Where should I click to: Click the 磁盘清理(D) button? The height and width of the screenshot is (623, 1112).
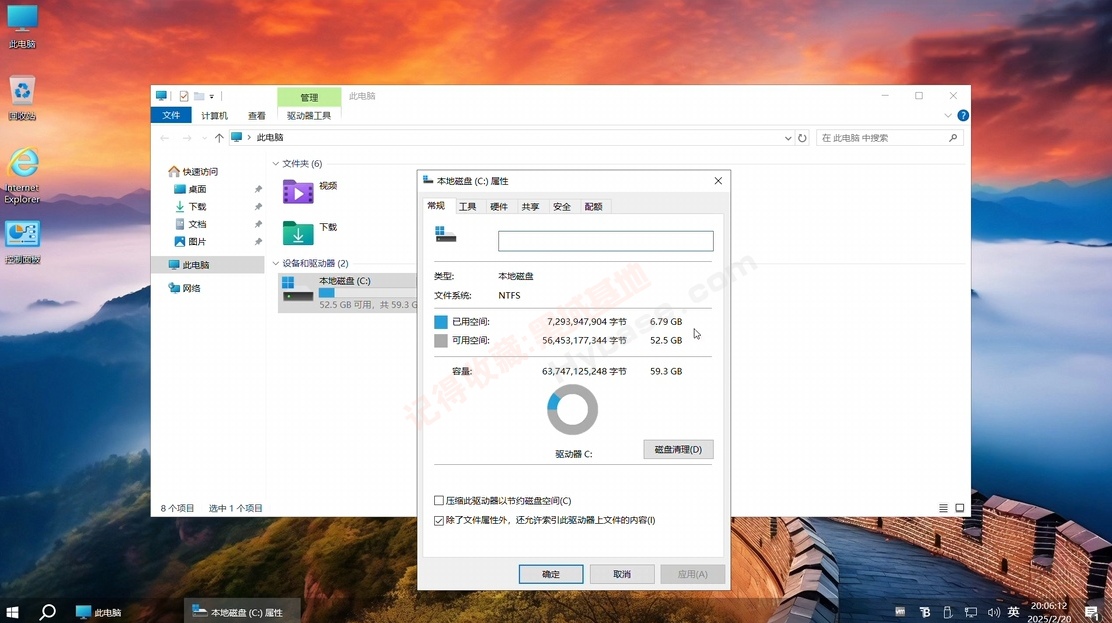click(678, 449)
